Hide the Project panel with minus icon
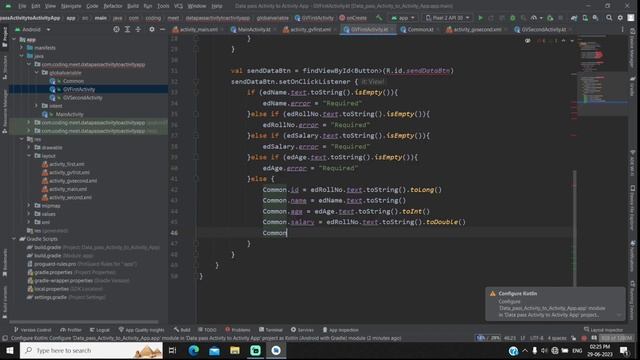 tap(162, 29)
